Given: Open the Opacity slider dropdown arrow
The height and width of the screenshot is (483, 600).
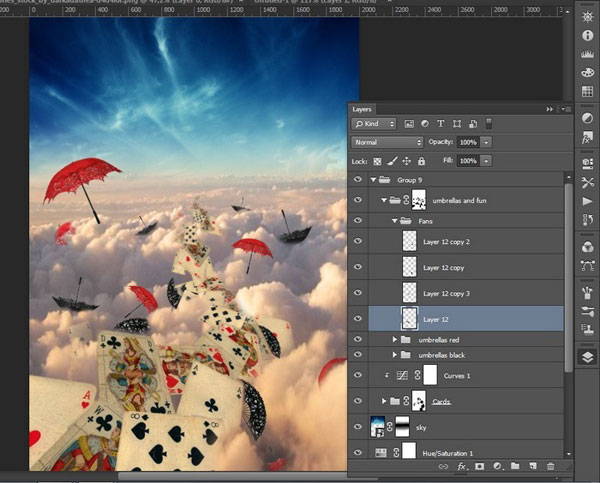Looking at the screenshot, I should tap(486, 142).
